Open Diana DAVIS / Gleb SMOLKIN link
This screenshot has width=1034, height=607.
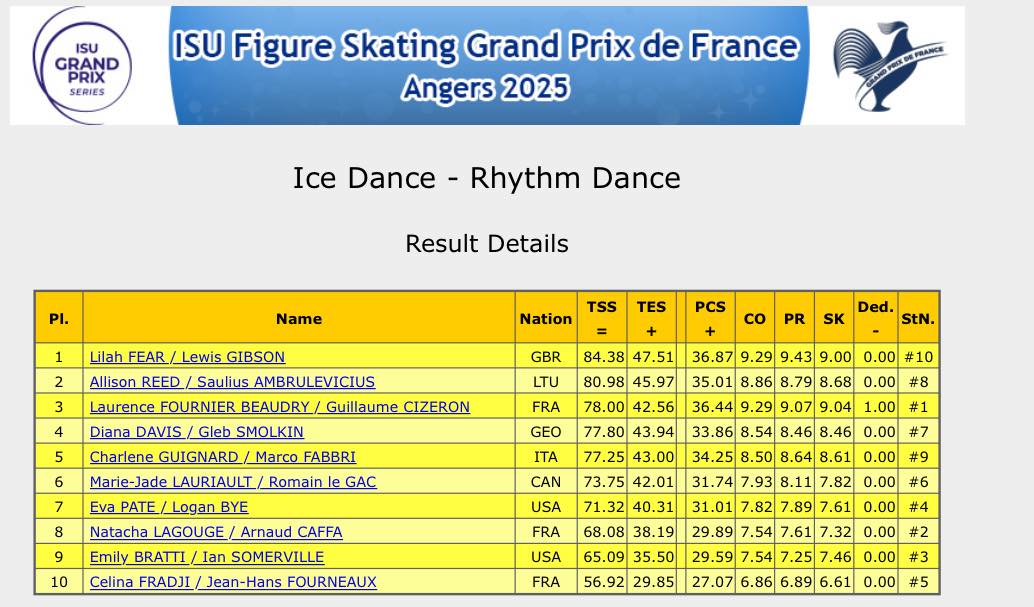[196, 432]
